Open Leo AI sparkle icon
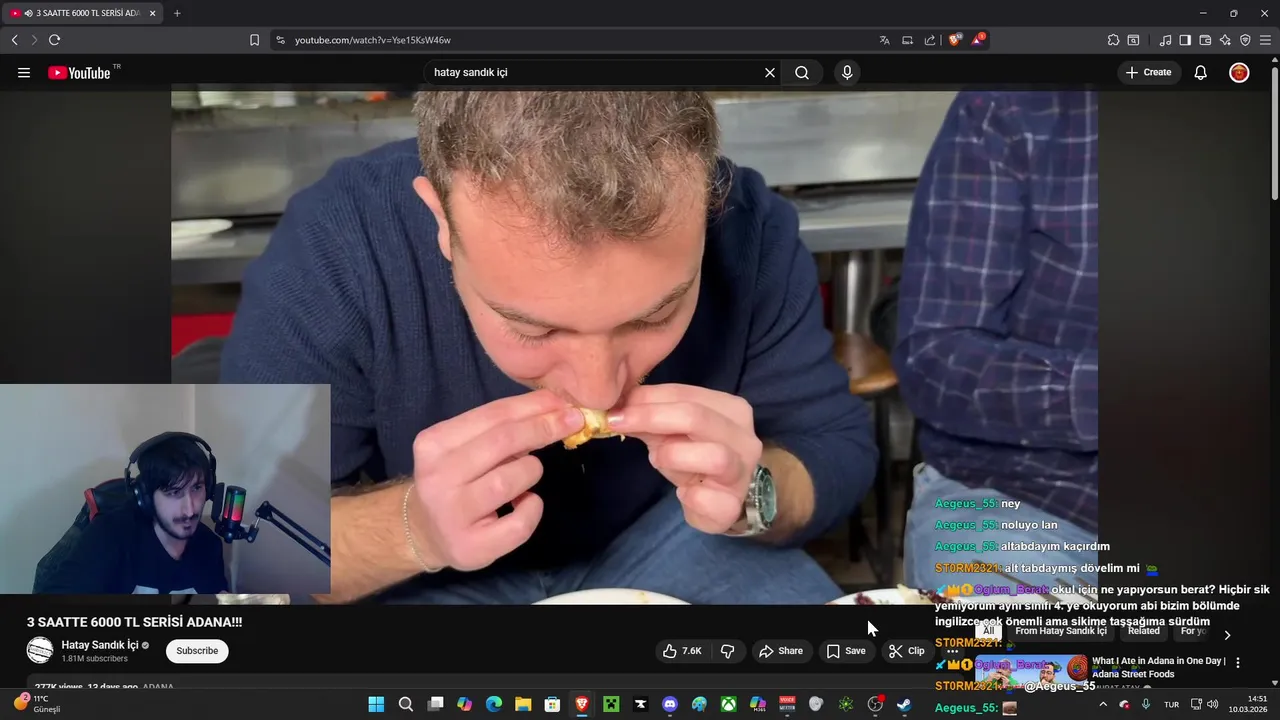The height and width of the screenshot is (720, 1280). coord(1225,40)
